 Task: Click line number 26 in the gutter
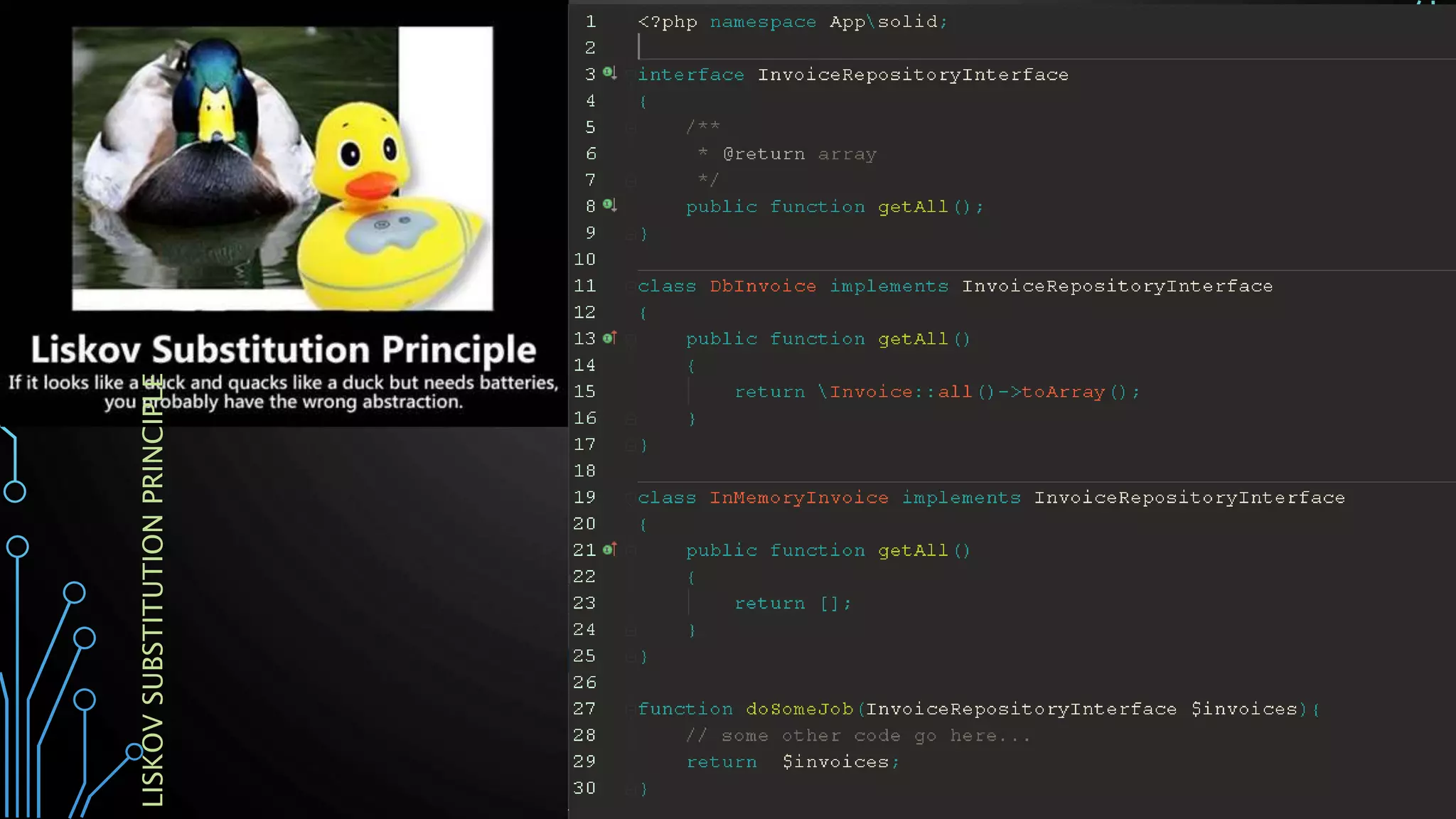coord(584,682)
